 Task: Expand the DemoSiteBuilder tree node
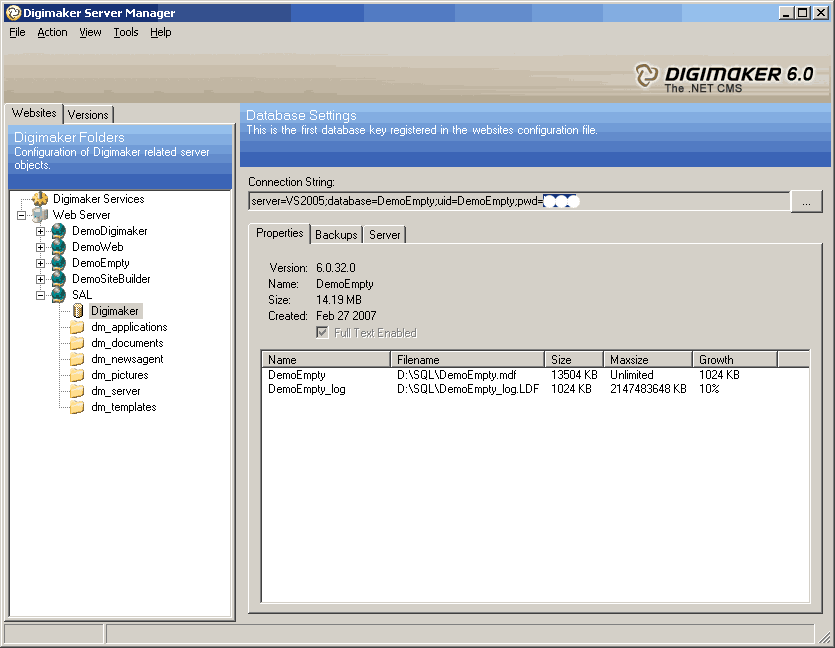[x=40, y=280]
